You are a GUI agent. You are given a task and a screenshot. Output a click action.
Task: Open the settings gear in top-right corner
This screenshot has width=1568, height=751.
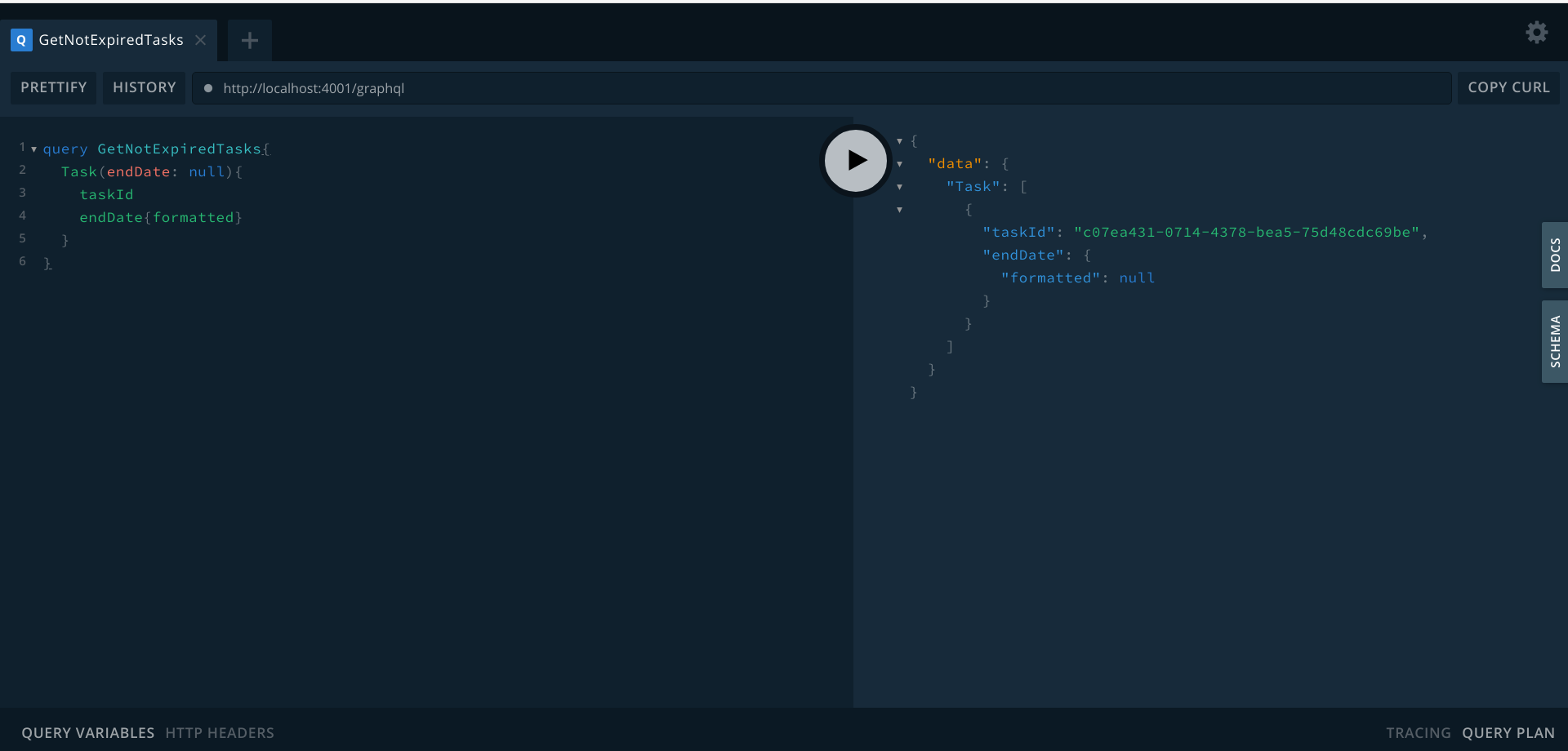pyautogui.click(x=1536, y=33)
